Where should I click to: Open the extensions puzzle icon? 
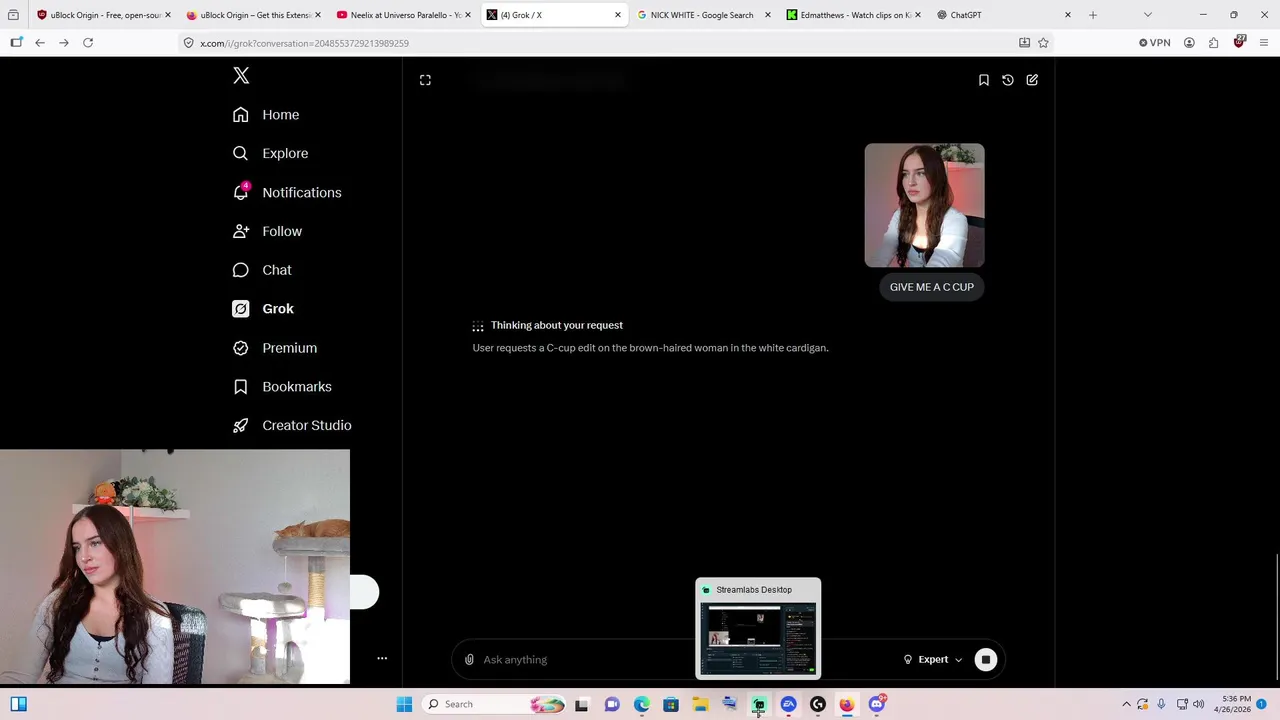pos(1214,43)
